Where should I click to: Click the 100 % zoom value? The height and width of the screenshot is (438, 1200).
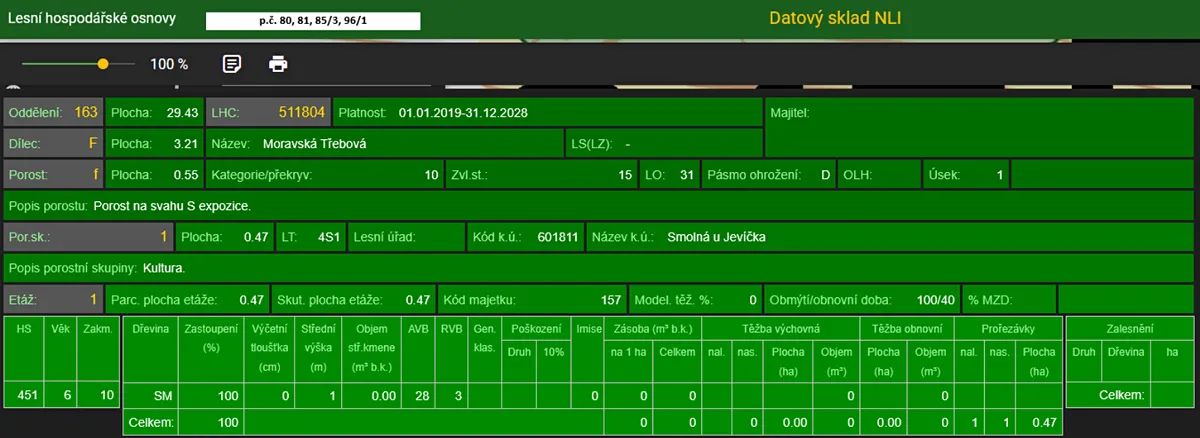point(169,64)
